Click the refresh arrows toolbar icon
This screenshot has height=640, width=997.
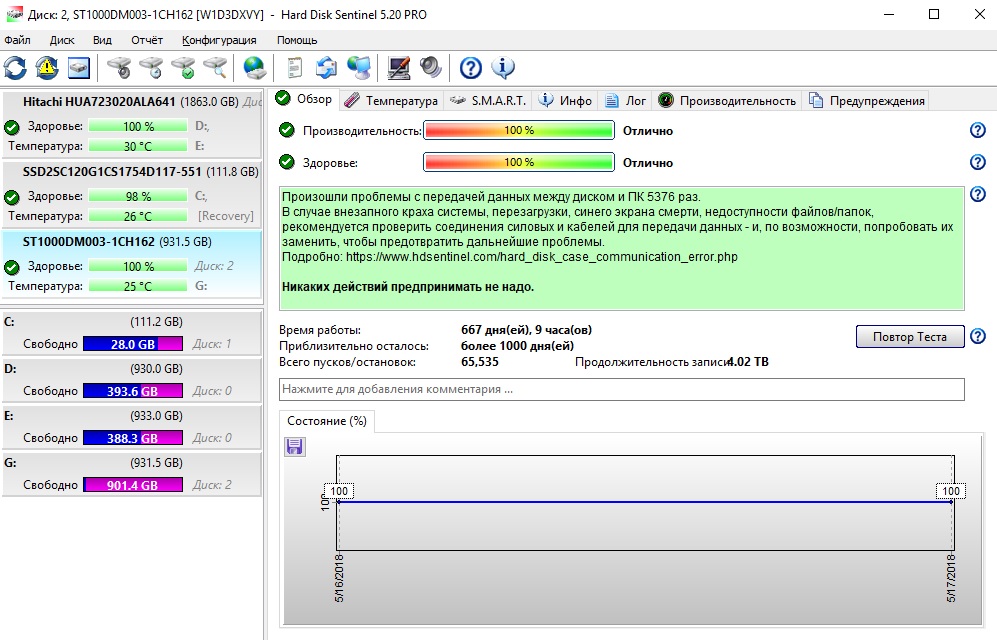[15, 68]
